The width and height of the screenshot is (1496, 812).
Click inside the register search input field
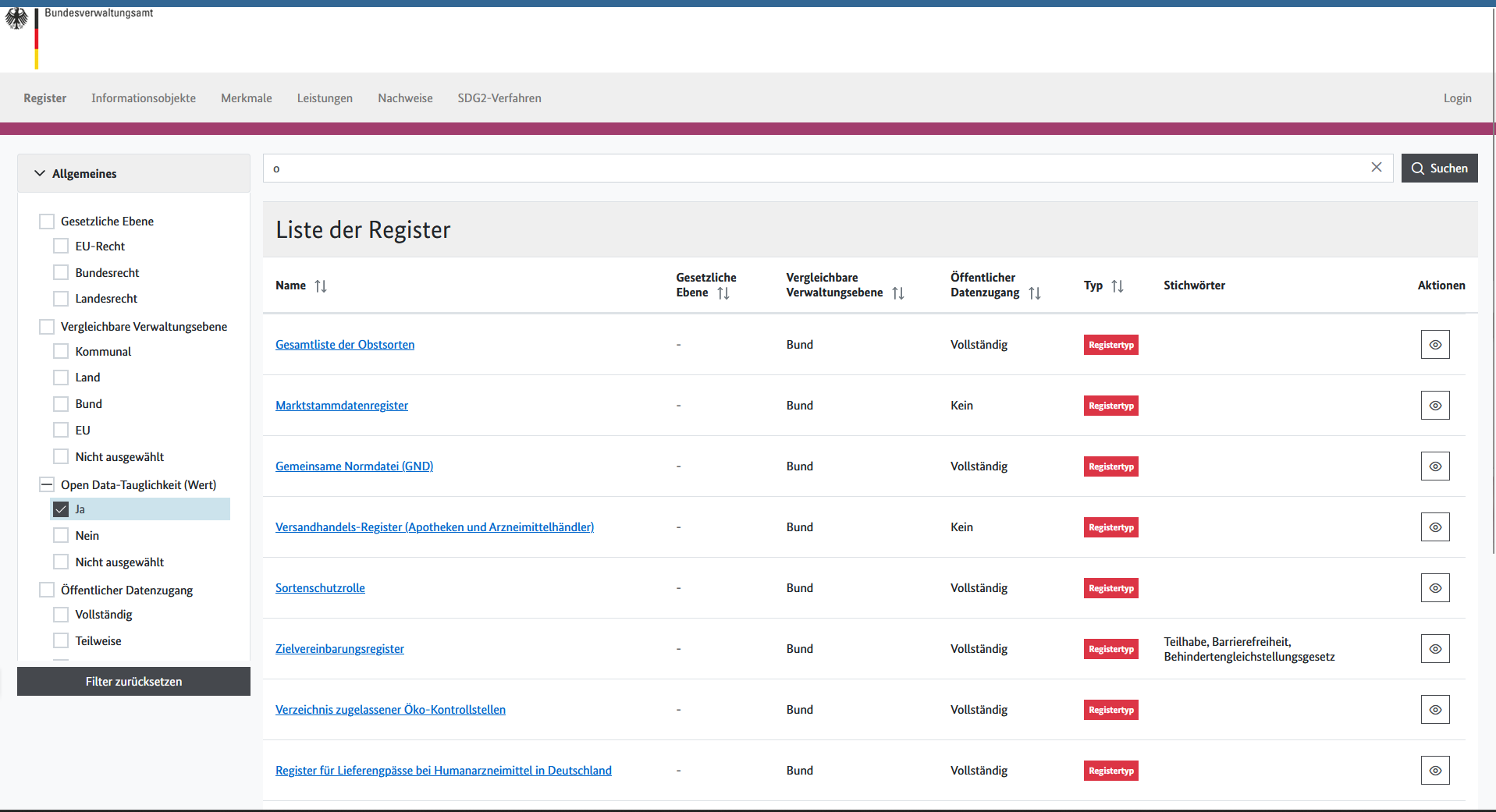click(x=819, y=168)
